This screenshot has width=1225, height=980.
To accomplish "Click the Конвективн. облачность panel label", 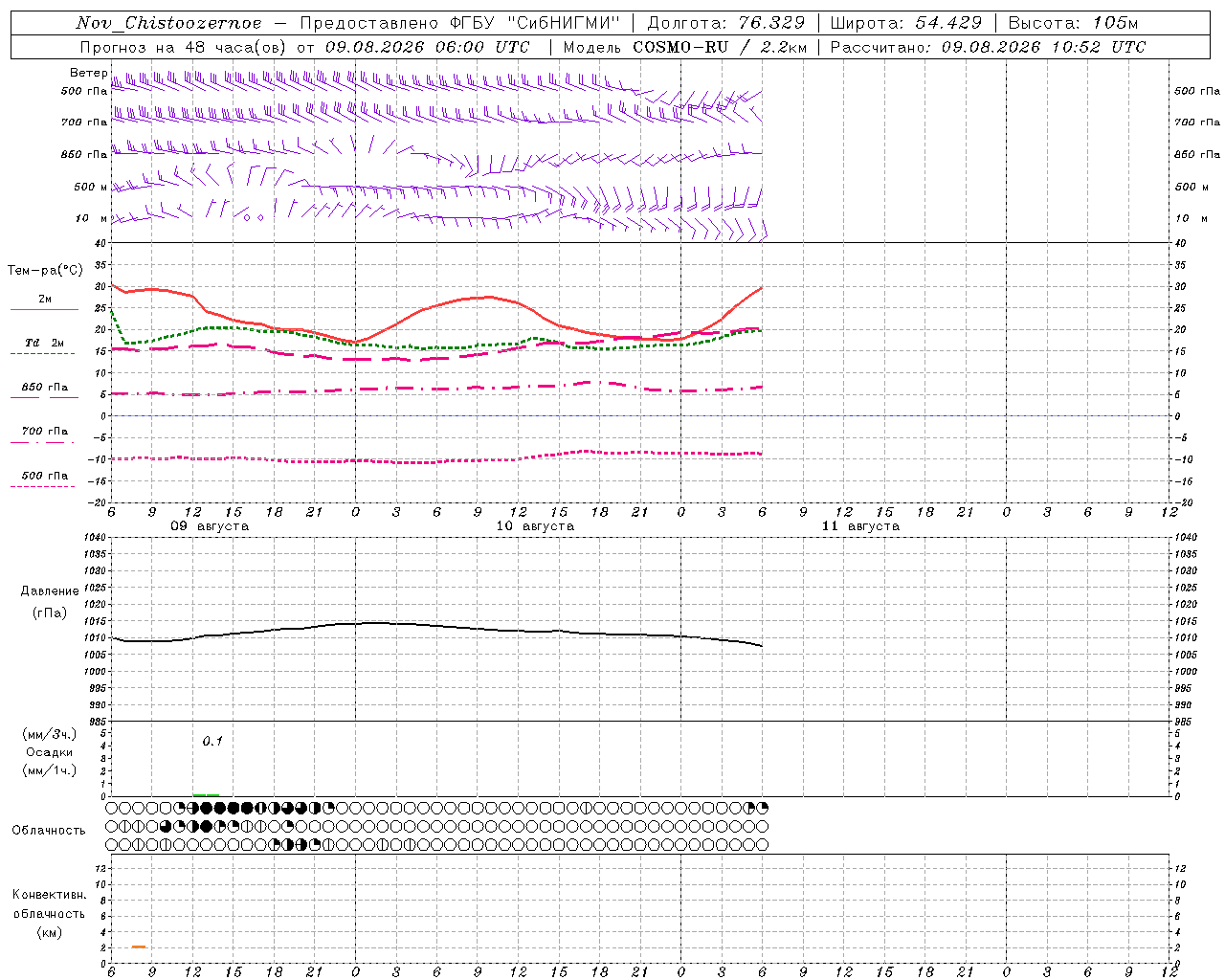I will pyautogui.click(x=49, y=913).
